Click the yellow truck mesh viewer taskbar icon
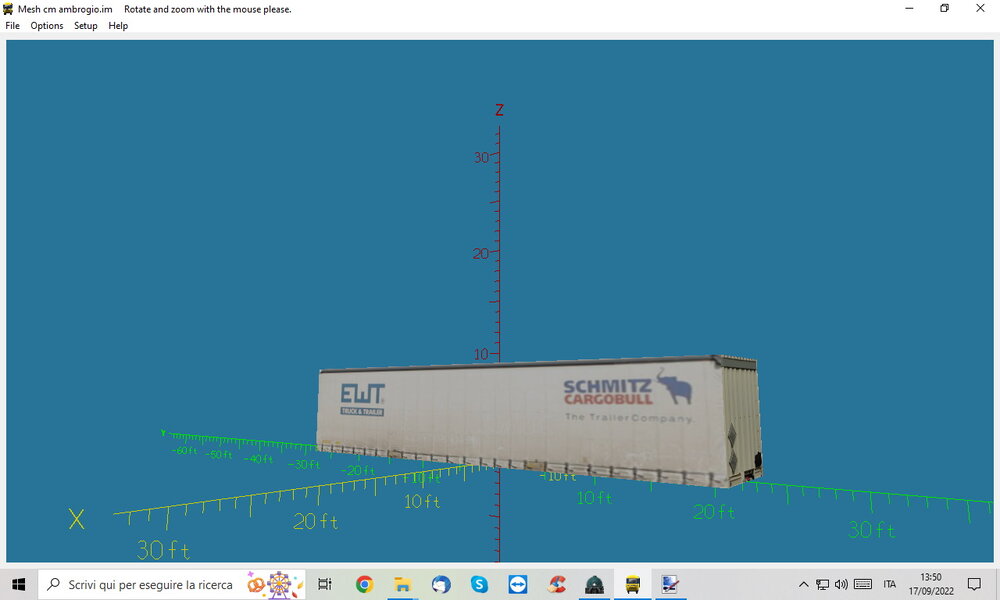Image resolution: width=1000 pixels, height=600 pixels. 633,584
